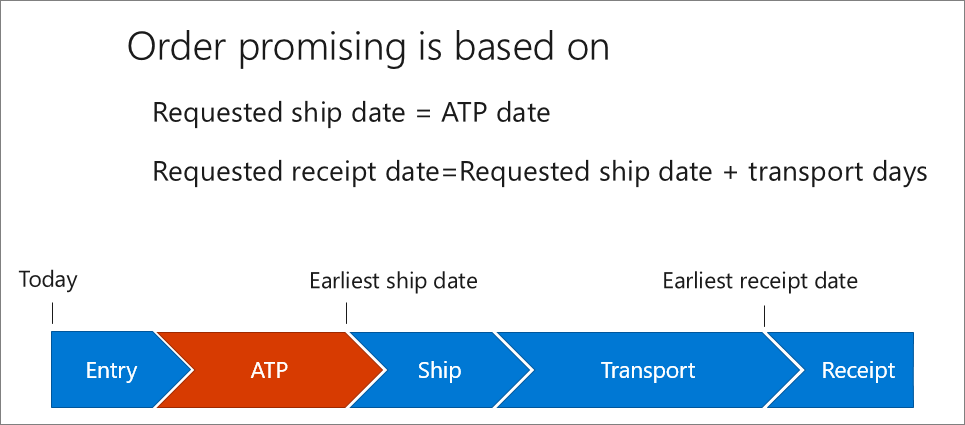Image resolution: width=965 pixels, height=425 pixels.
Task: Select the Earliest ship date label
Action: (x=393, y=281)
